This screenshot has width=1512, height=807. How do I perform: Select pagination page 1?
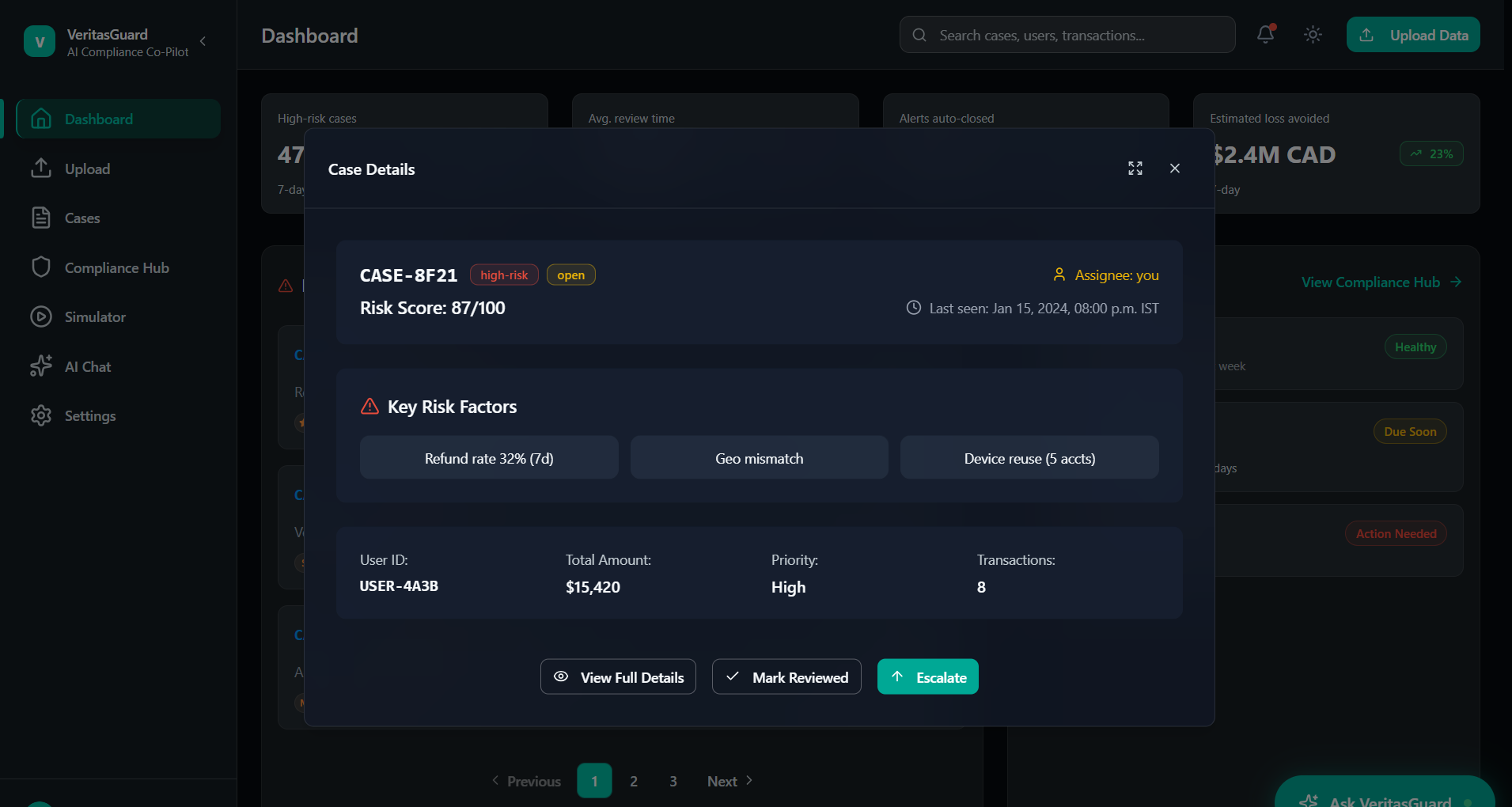click(x=594, y=781)
